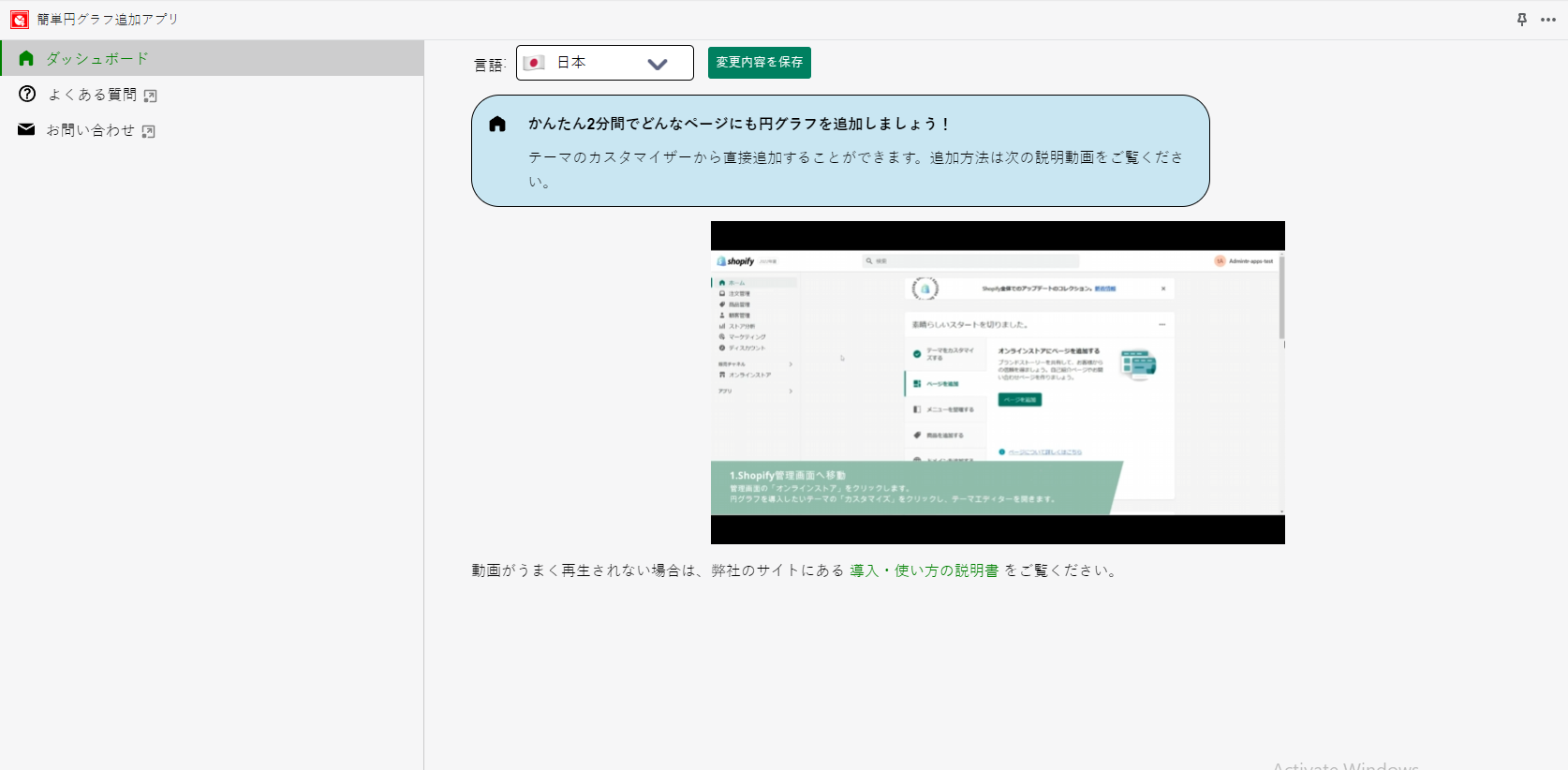Click external link icon beside よくある質問
1568x770 pixels.
pyautogui.click(x=150, y=96)
